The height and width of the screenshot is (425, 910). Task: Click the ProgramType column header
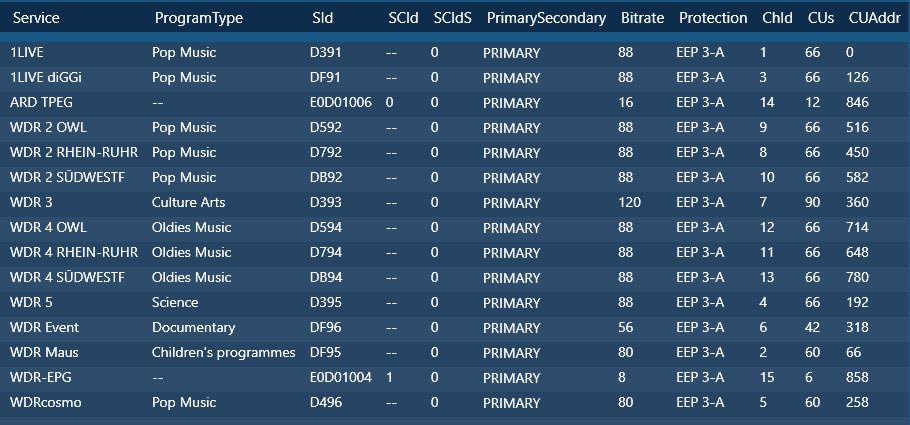tap(195, 18)
